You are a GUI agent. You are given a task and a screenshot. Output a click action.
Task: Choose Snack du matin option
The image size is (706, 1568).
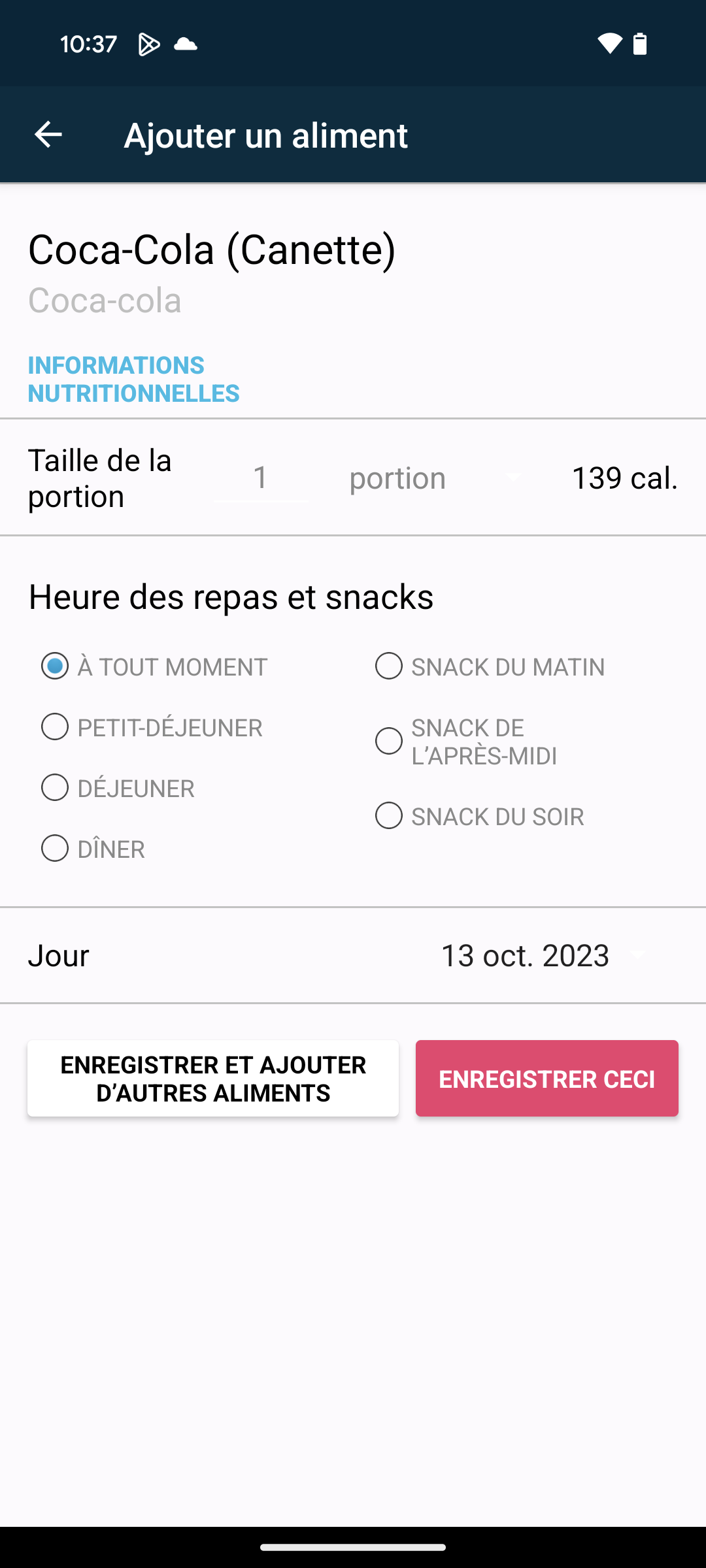click(x=389, y=666)
